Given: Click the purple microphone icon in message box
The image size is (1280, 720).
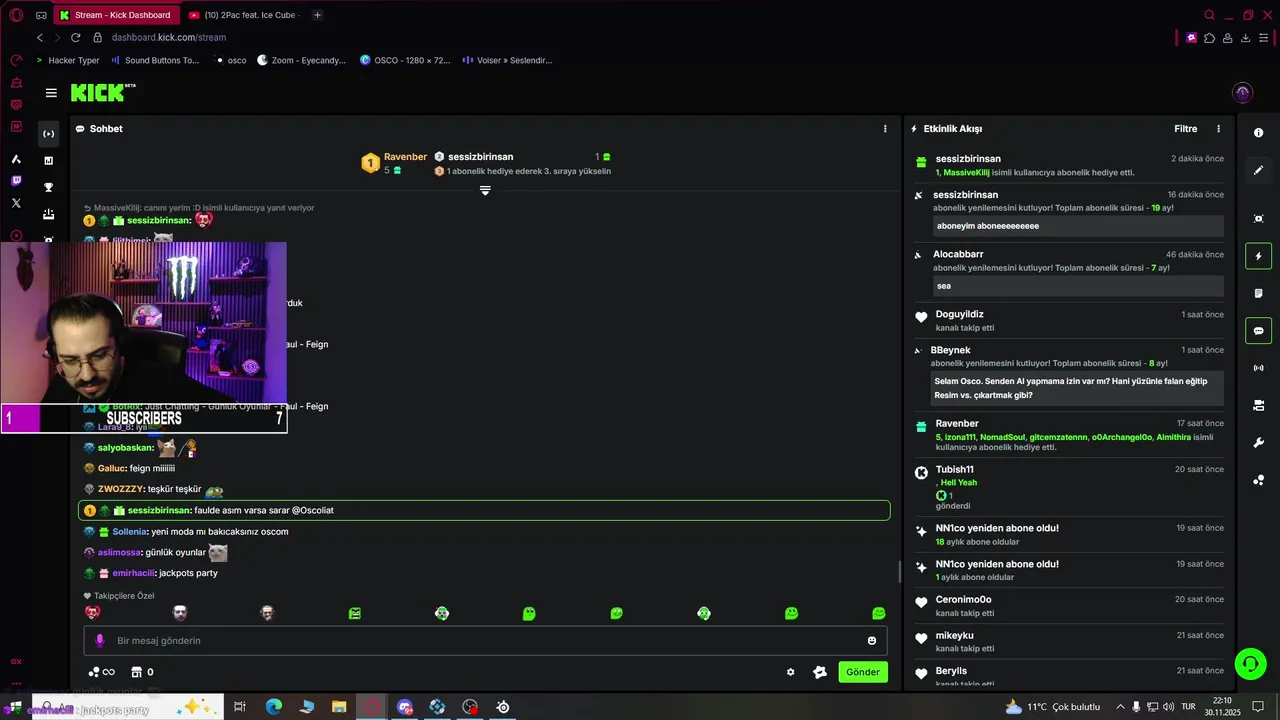Looking at the screenshot, I should point(99,641).
